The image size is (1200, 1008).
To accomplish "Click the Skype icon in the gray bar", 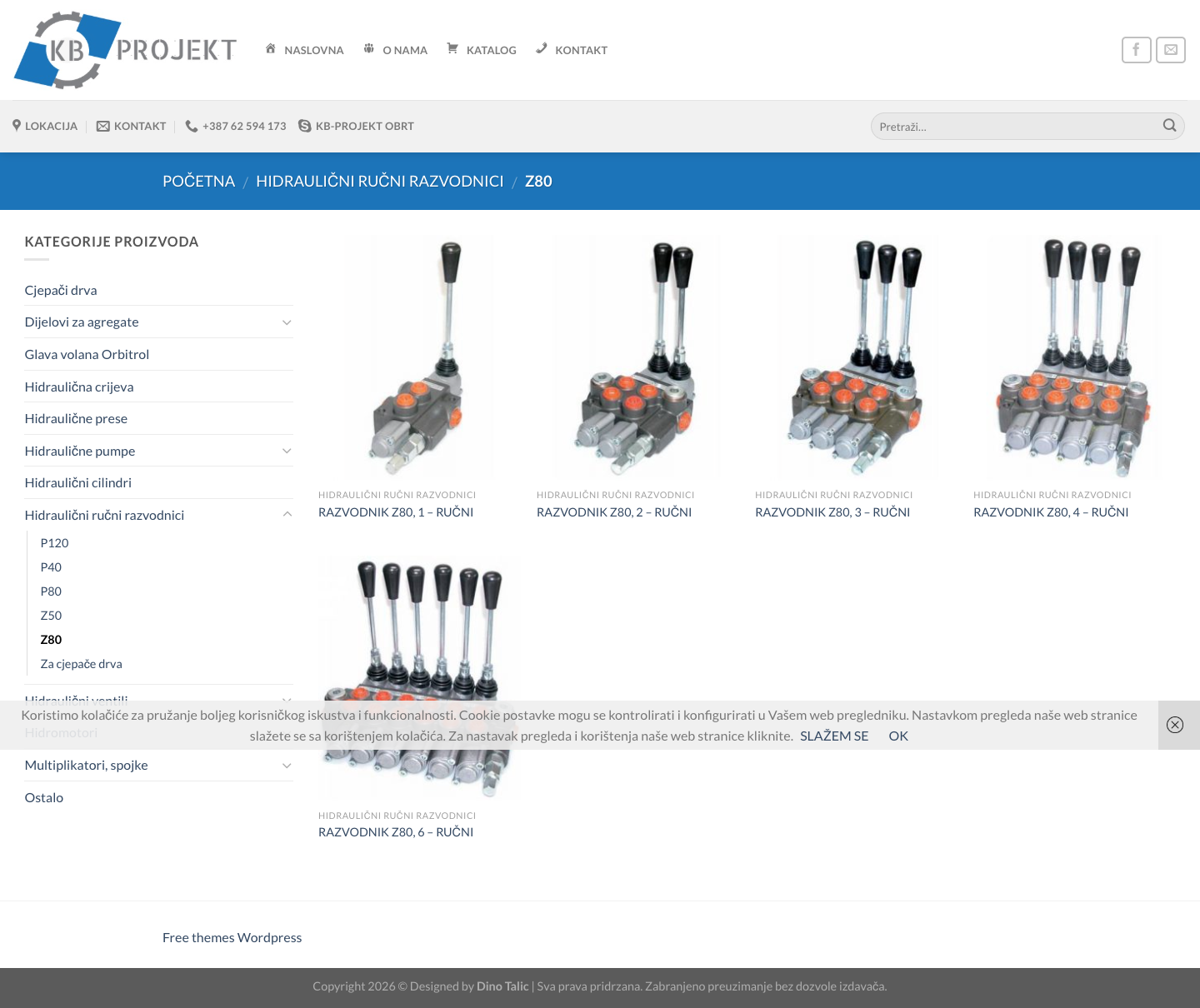I will (x=305, y=126).
